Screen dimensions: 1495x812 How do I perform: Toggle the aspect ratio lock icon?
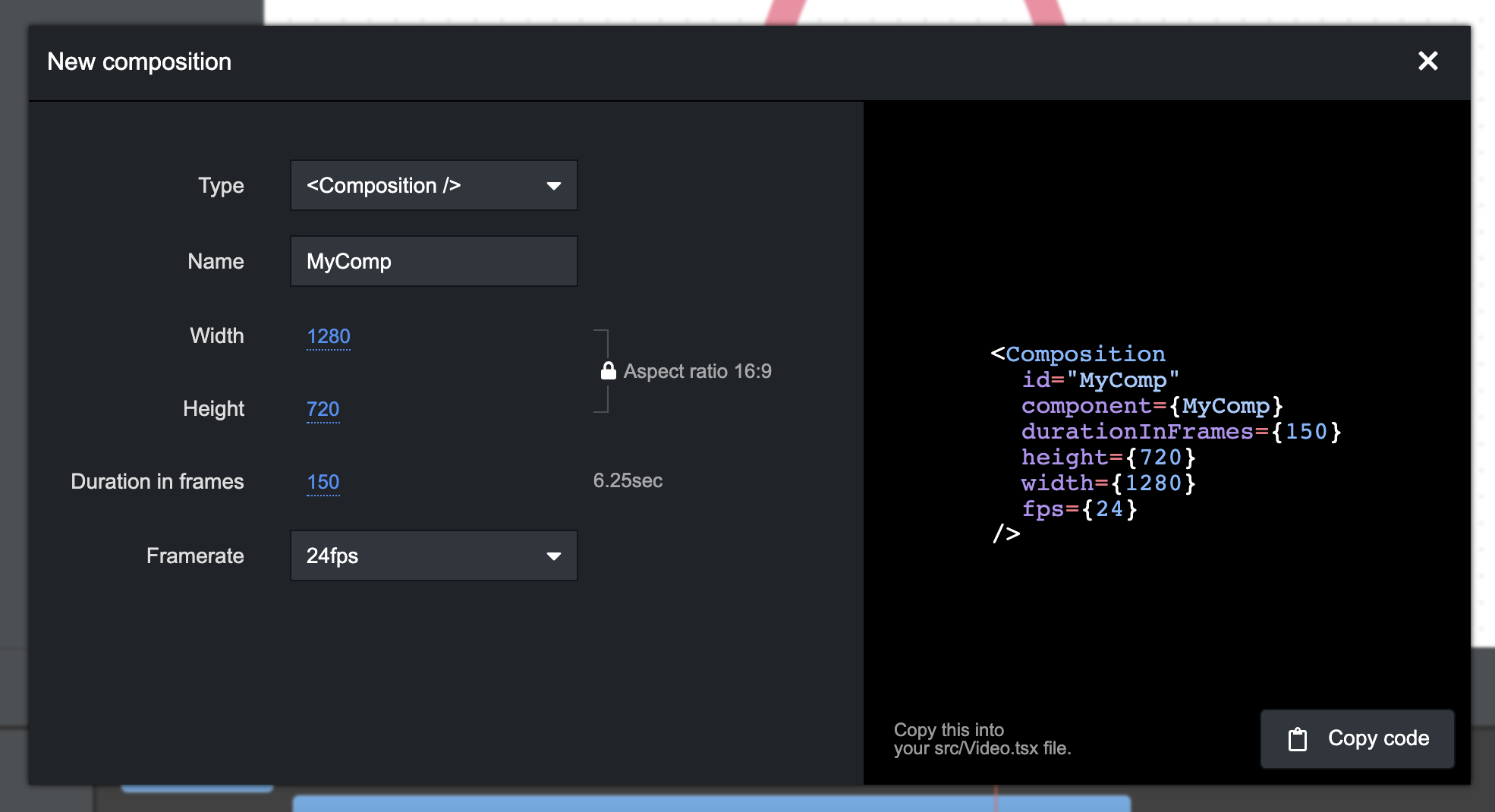(608, 370)
